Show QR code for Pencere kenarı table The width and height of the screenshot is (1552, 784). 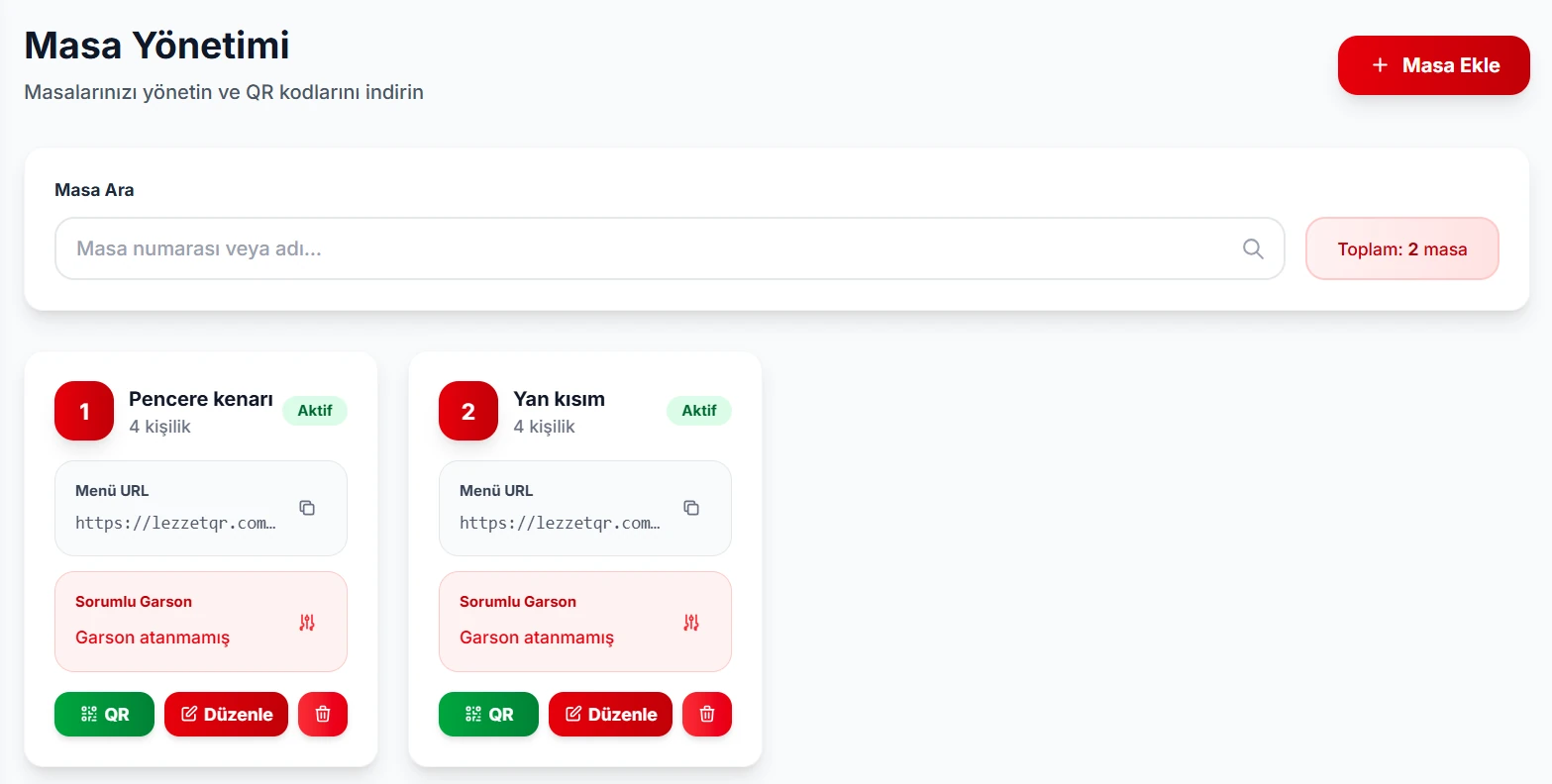(x=104, y=714)
